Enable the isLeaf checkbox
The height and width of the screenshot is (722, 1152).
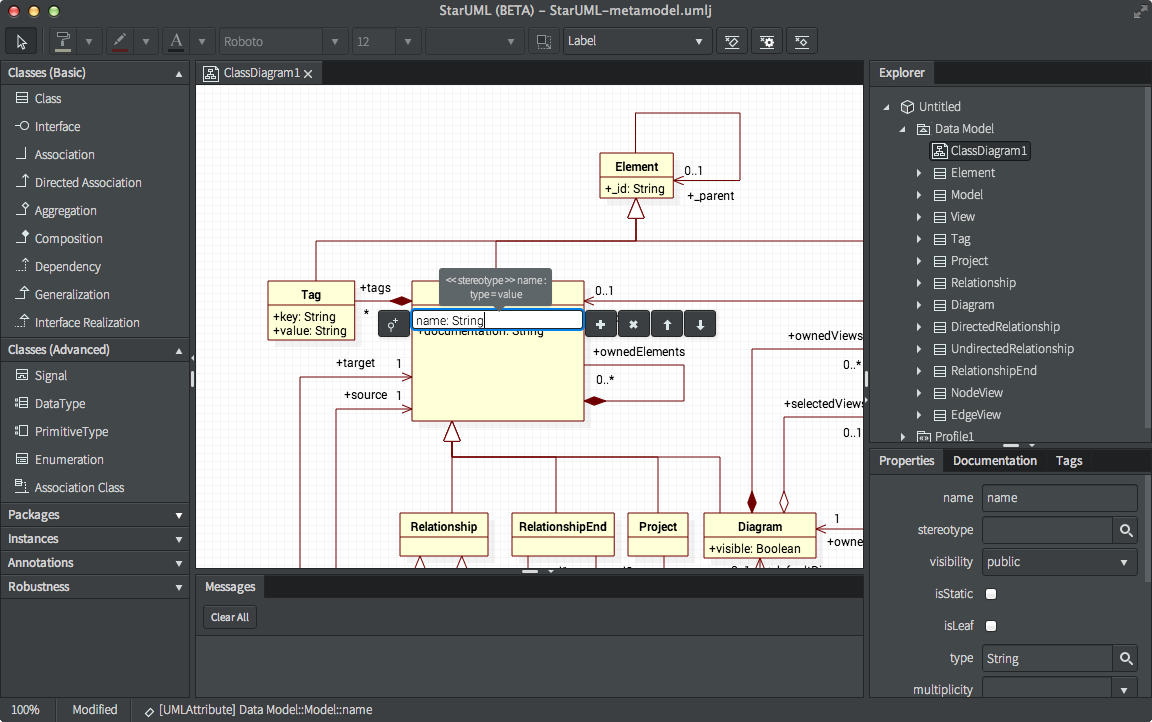click(989, 625)
